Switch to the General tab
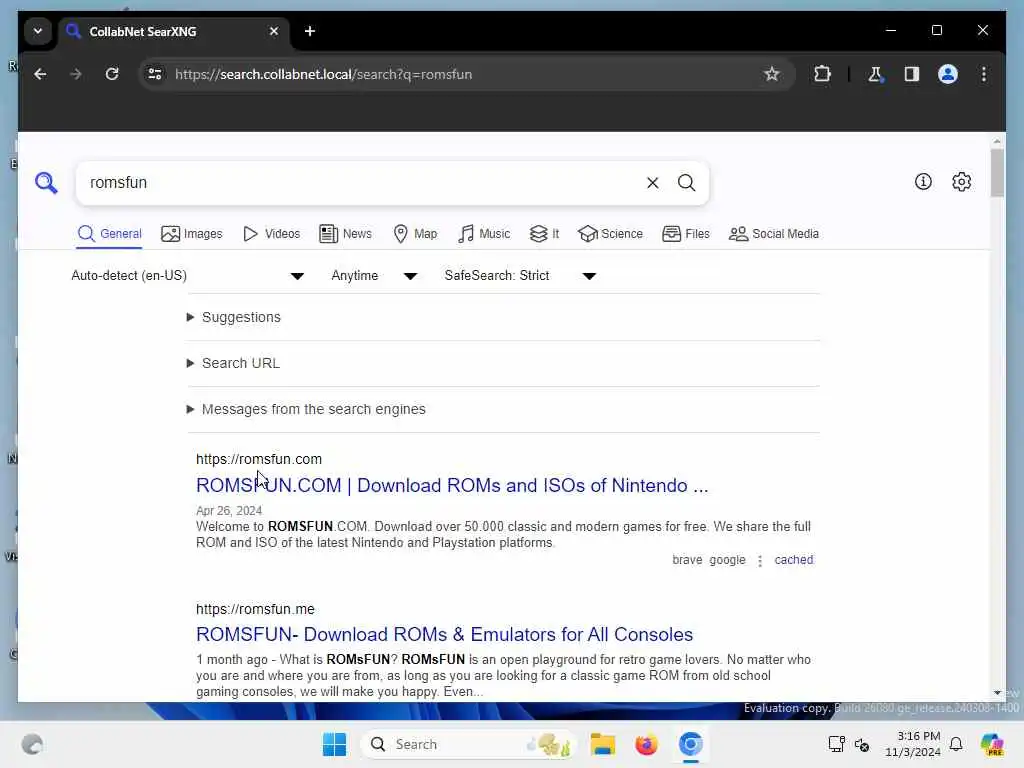 coord(109,234)
